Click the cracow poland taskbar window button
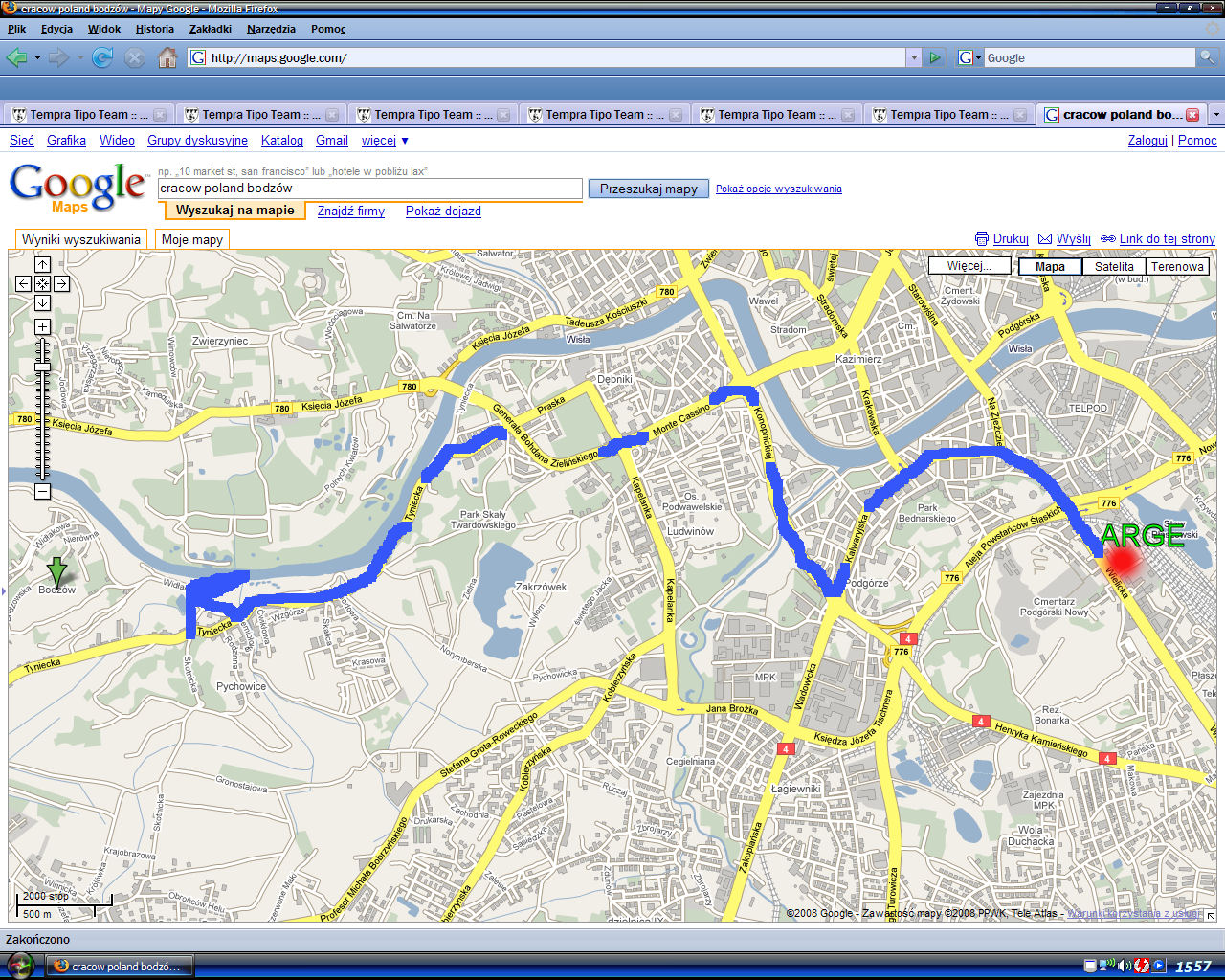Image resolution: width=1225 pixels, height=980 pixels. pyautogui.click(x=119, y=966)
